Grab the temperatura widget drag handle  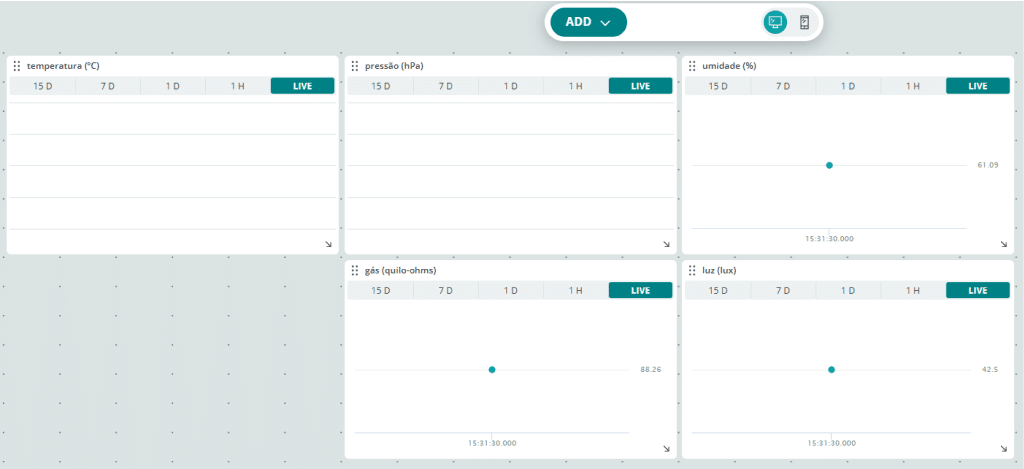coord(17,66)
